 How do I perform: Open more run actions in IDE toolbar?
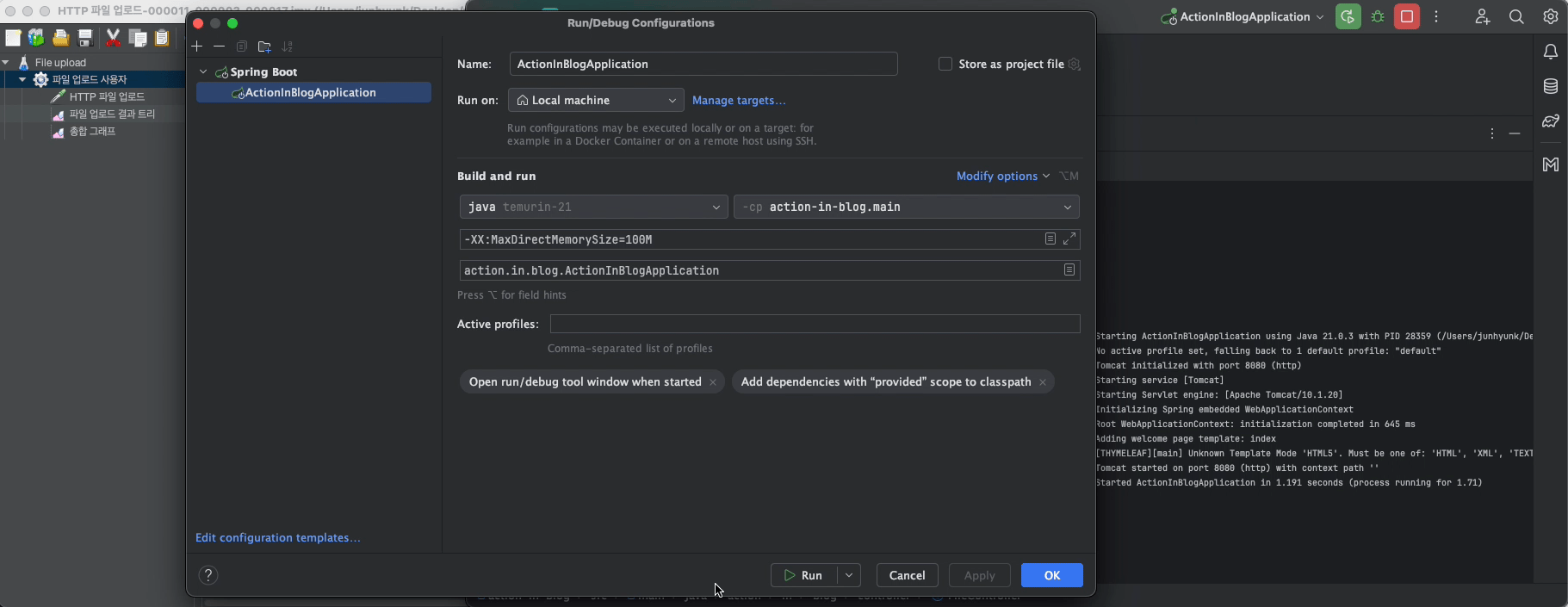1436,16
